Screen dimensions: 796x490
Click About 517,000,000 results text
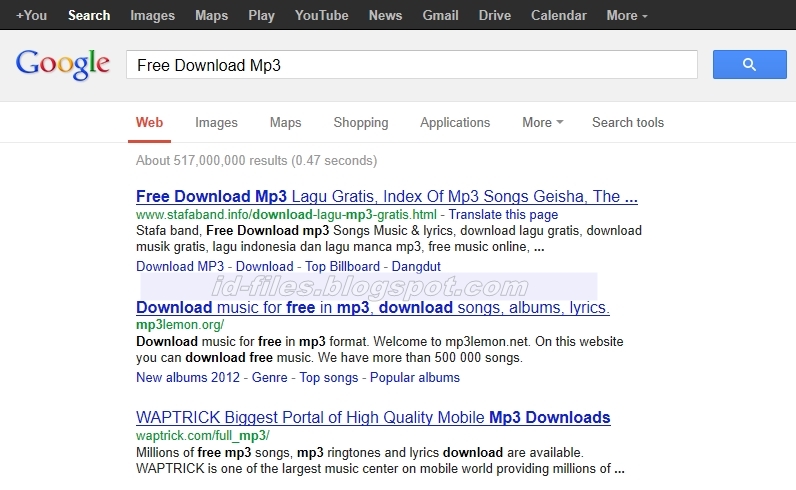tap(256, 160)
